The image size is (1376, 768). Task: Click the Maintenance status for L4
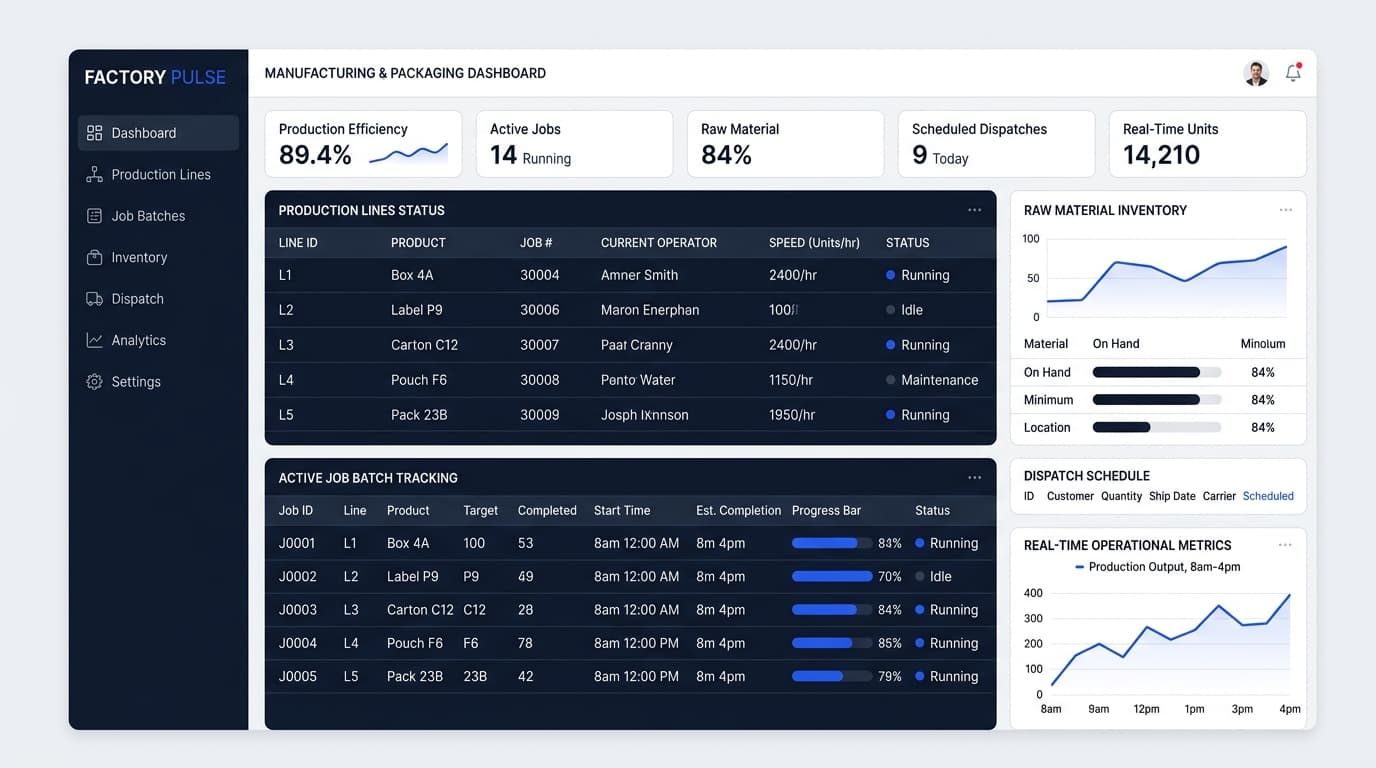click(x=932, y=380)
